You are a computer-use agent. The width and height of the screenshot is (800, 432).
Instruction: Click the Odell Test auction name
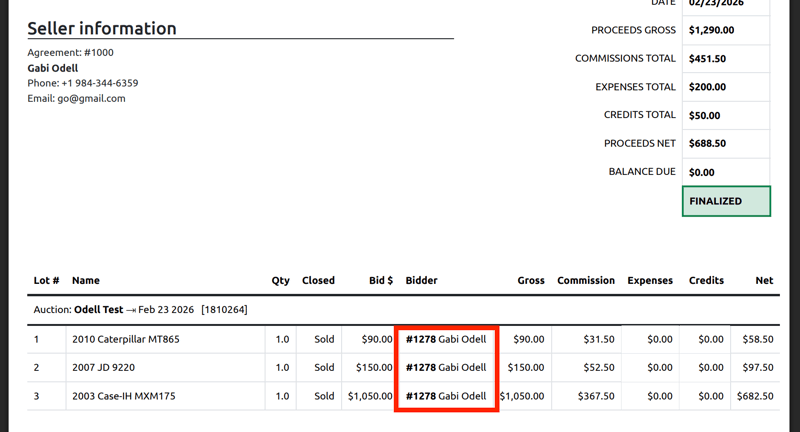point(98,310)
